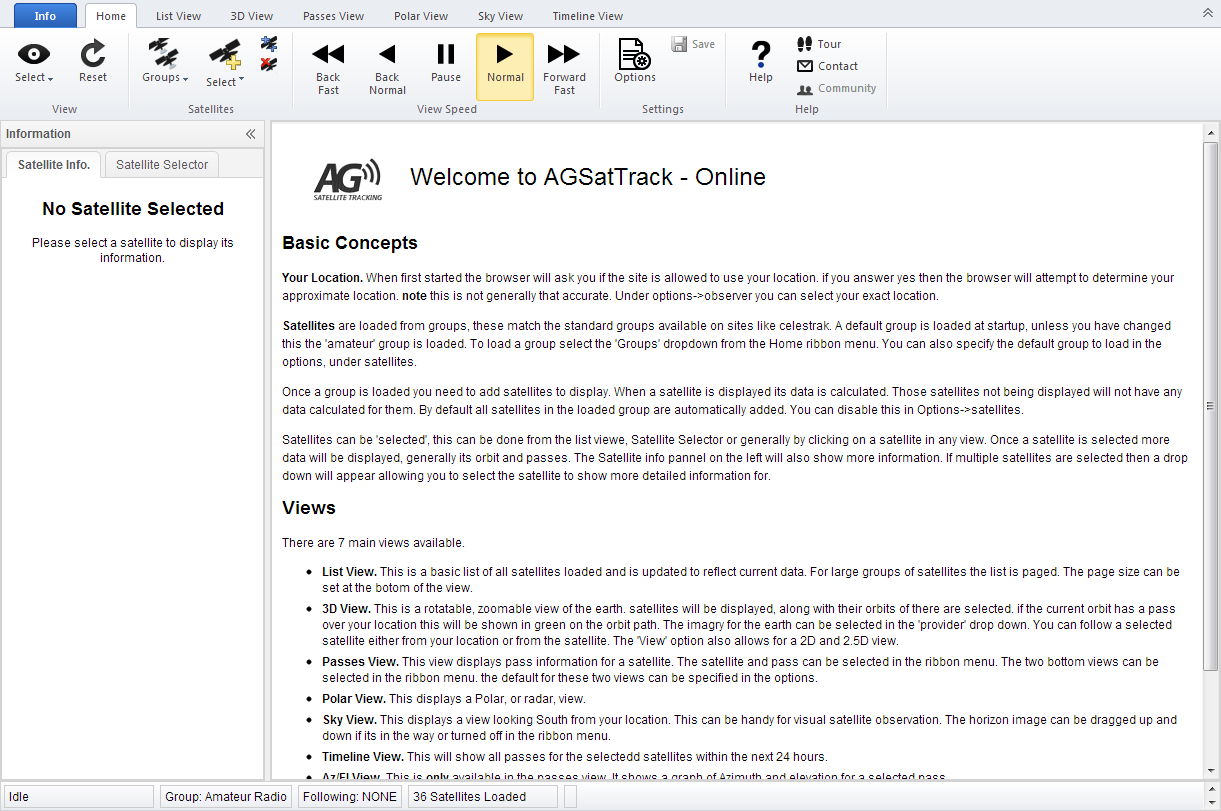Switch to the Home ribbon tab
The image size is (1221, 811).
tap(111, 16)
